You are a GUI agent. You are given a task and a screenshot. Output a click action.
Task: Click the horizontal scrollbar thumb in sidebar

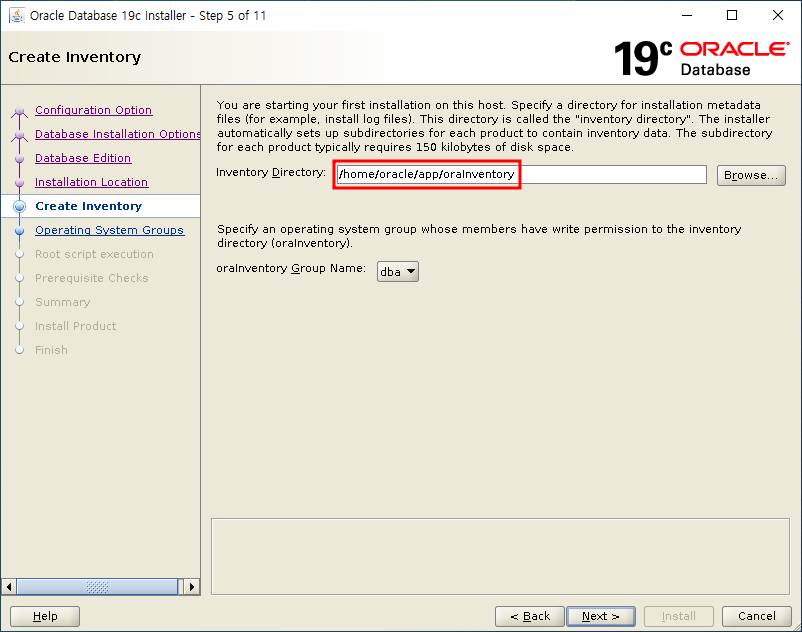pyautogui.click(x=97, y=586)
